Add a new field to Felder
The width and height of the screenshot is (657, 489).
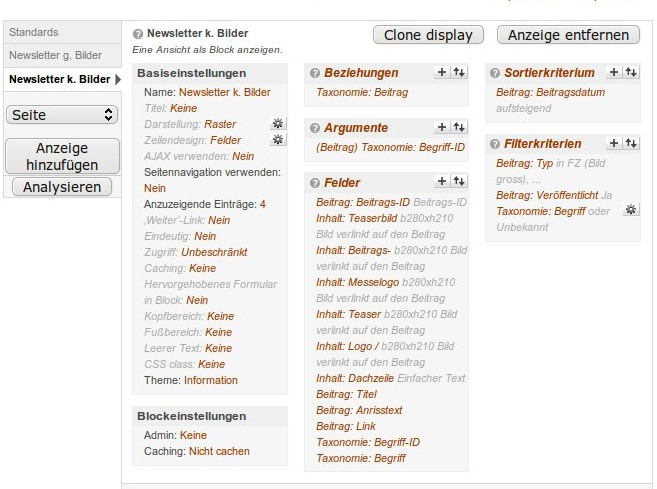443,181
